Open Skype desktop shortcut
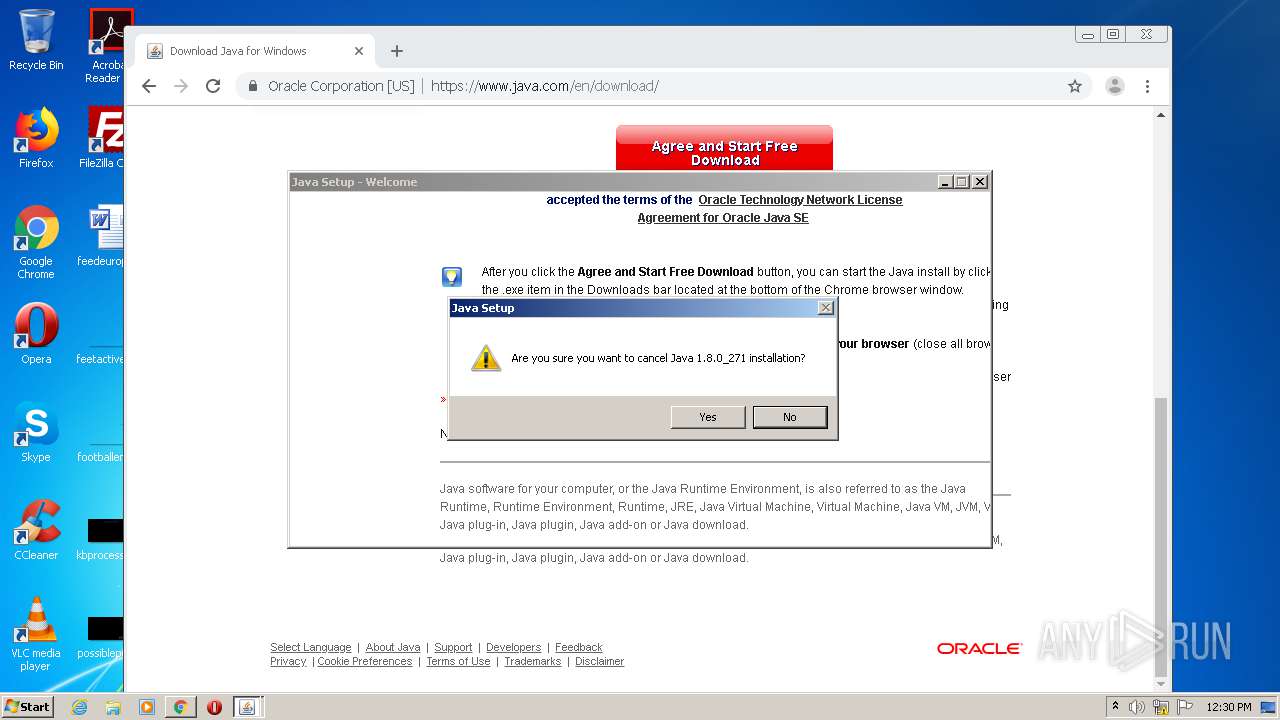This screenshot has height=720, width=1280. click(36, 432)
